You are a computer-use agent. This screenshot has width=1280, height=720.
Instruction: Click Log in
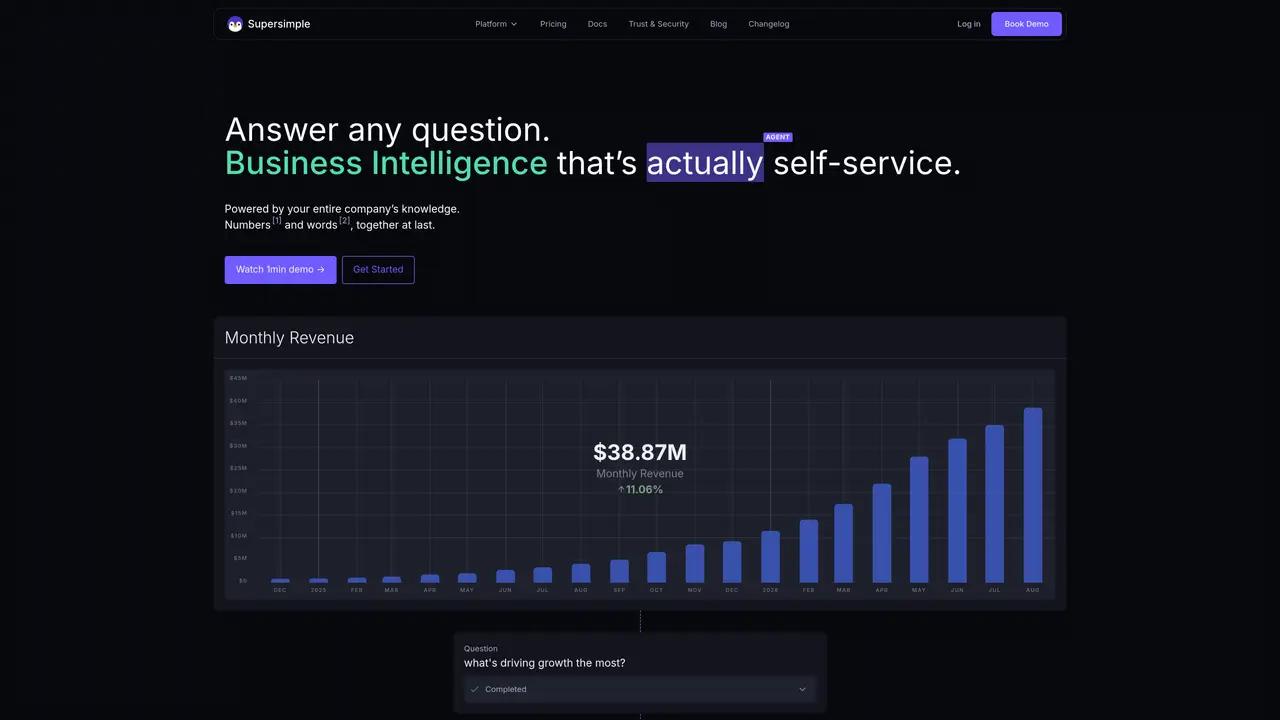point(968,24)
